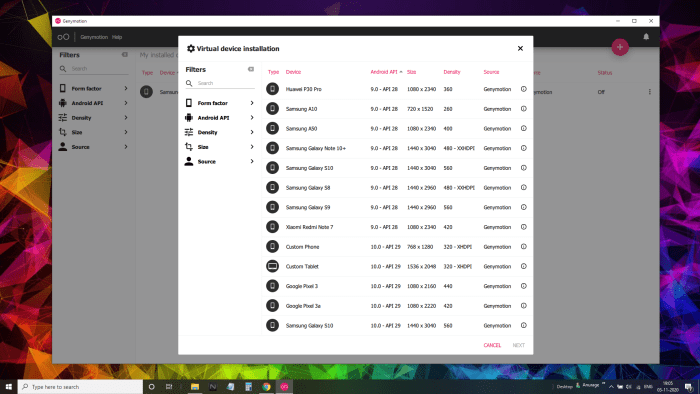Sort the list by Device column

293,72
